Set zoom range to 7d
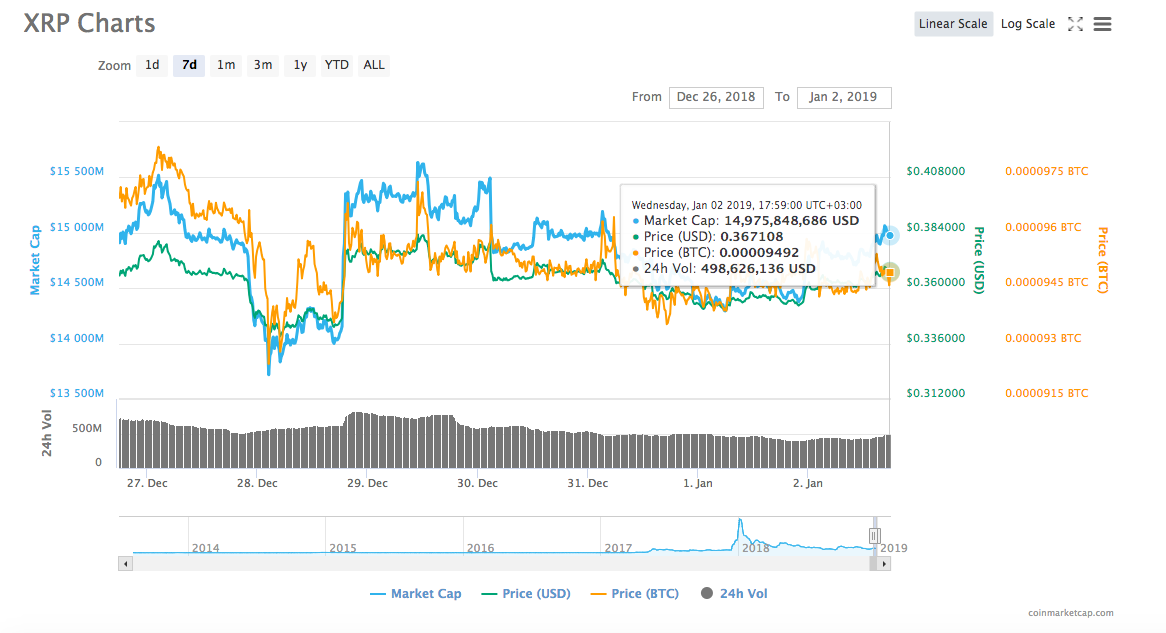The width and height of the screenshot is (1166, 633). click(x=189, y=65)
